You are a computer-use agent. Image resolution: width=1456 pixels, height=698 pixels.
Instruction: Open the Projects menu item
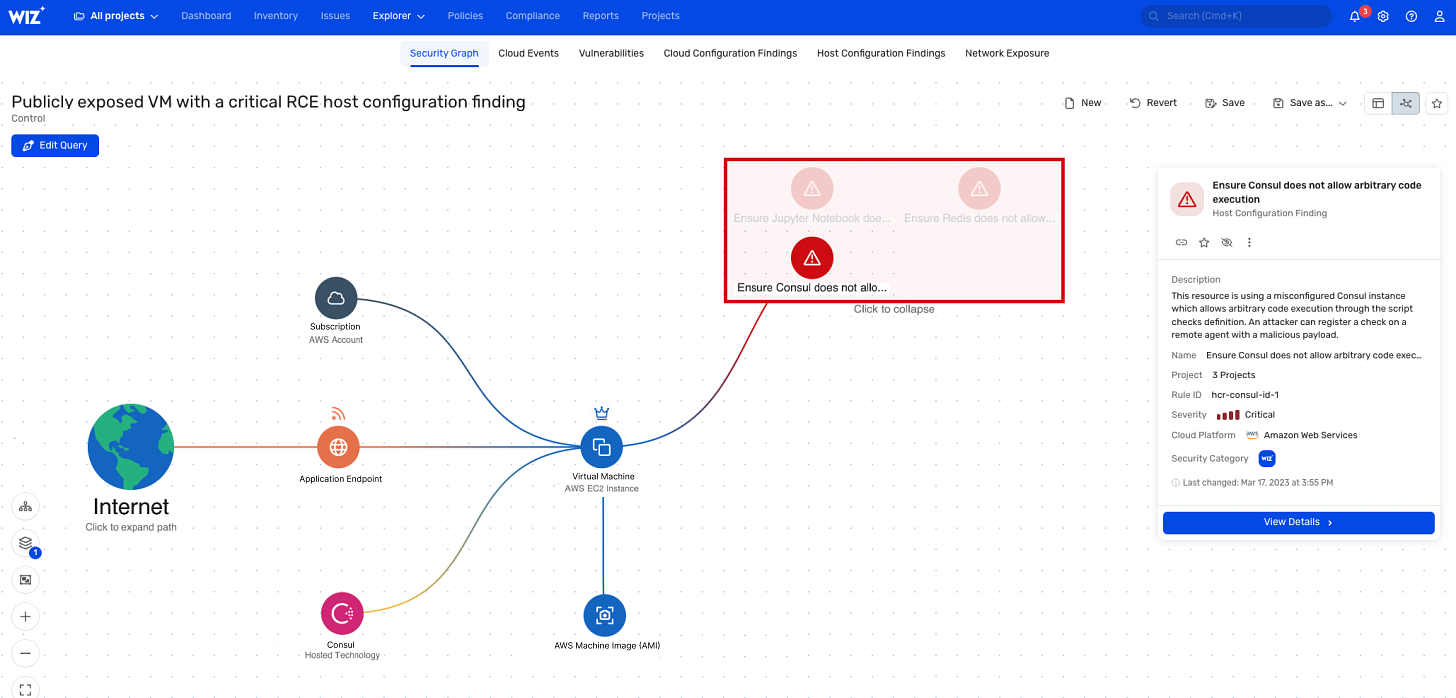point(660,16)
